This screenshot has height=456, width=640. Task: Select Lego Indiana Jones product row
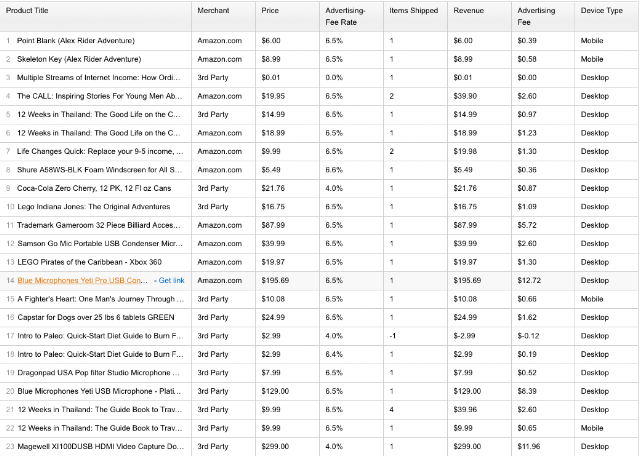[320, 207]
